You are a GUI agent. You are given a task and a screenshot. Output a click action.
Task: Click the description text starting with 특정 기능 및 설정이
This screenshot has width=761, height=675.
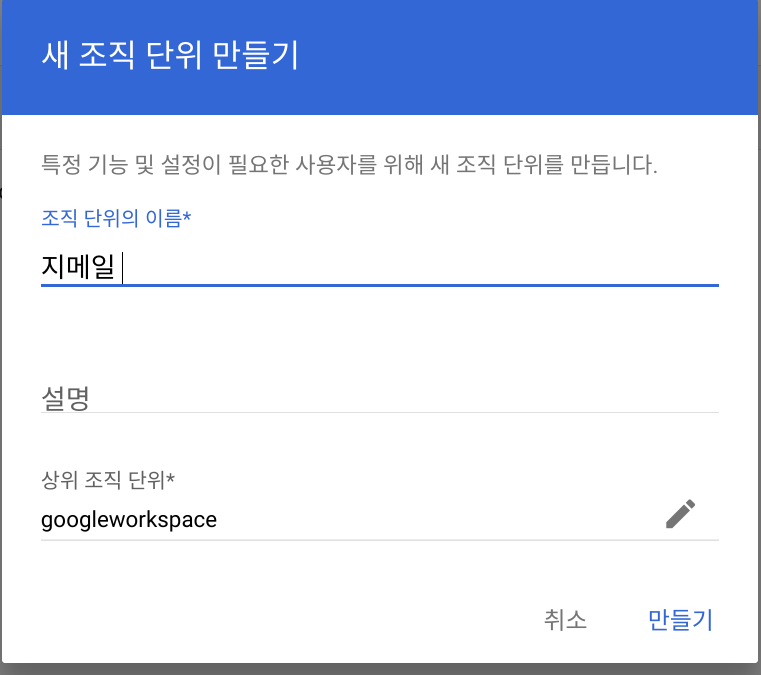(x=349, y=164)
